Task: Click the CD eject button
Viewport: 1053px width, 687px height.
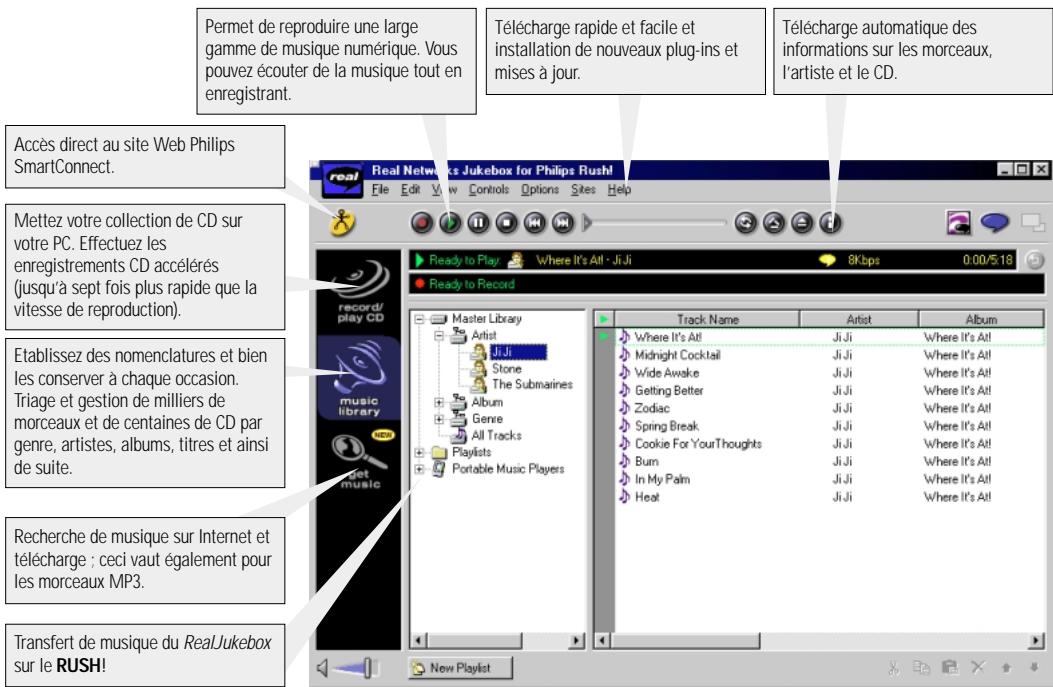Action: pos(802,222)
